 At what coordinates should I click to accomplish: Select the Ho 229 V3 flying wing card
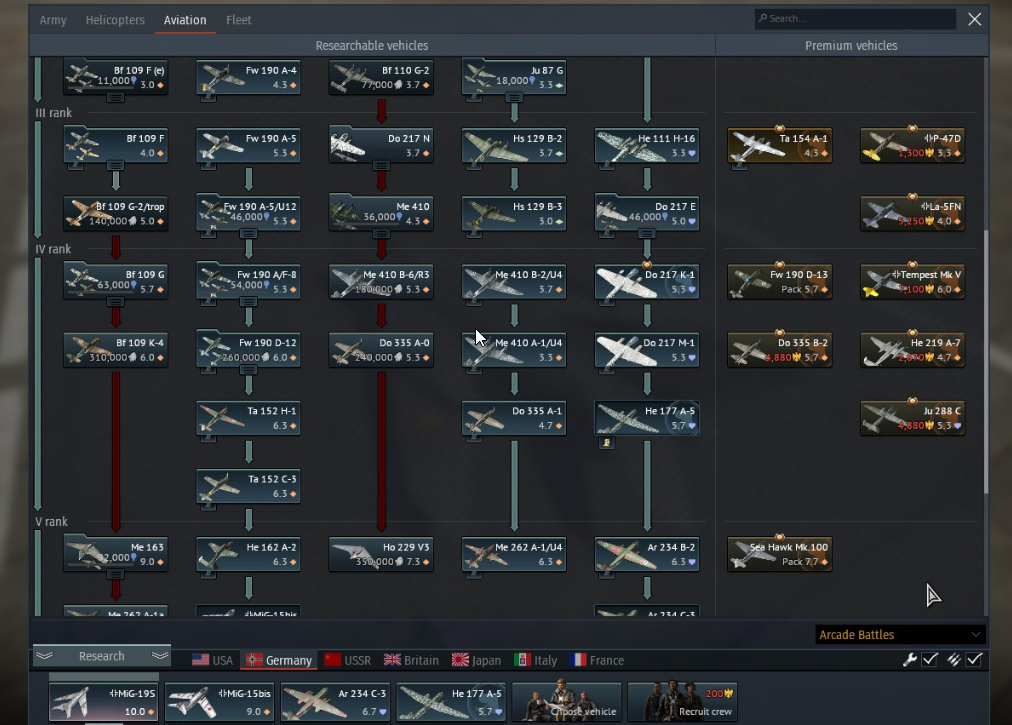point(381,554)
